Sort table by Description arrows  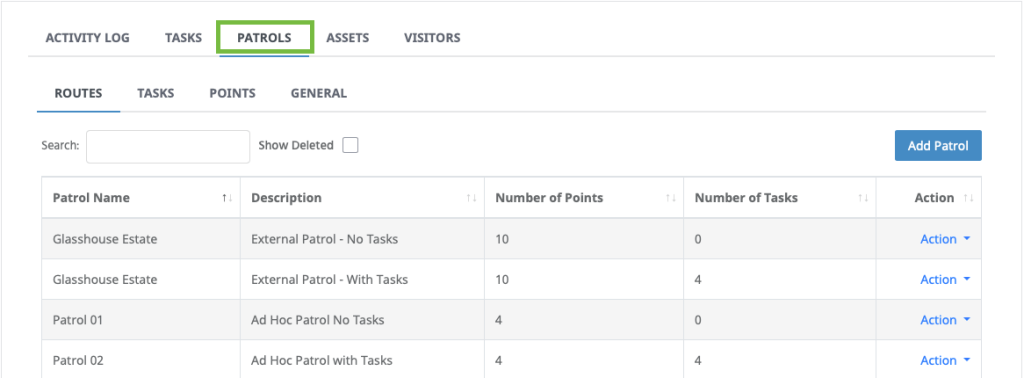(472, 198)
